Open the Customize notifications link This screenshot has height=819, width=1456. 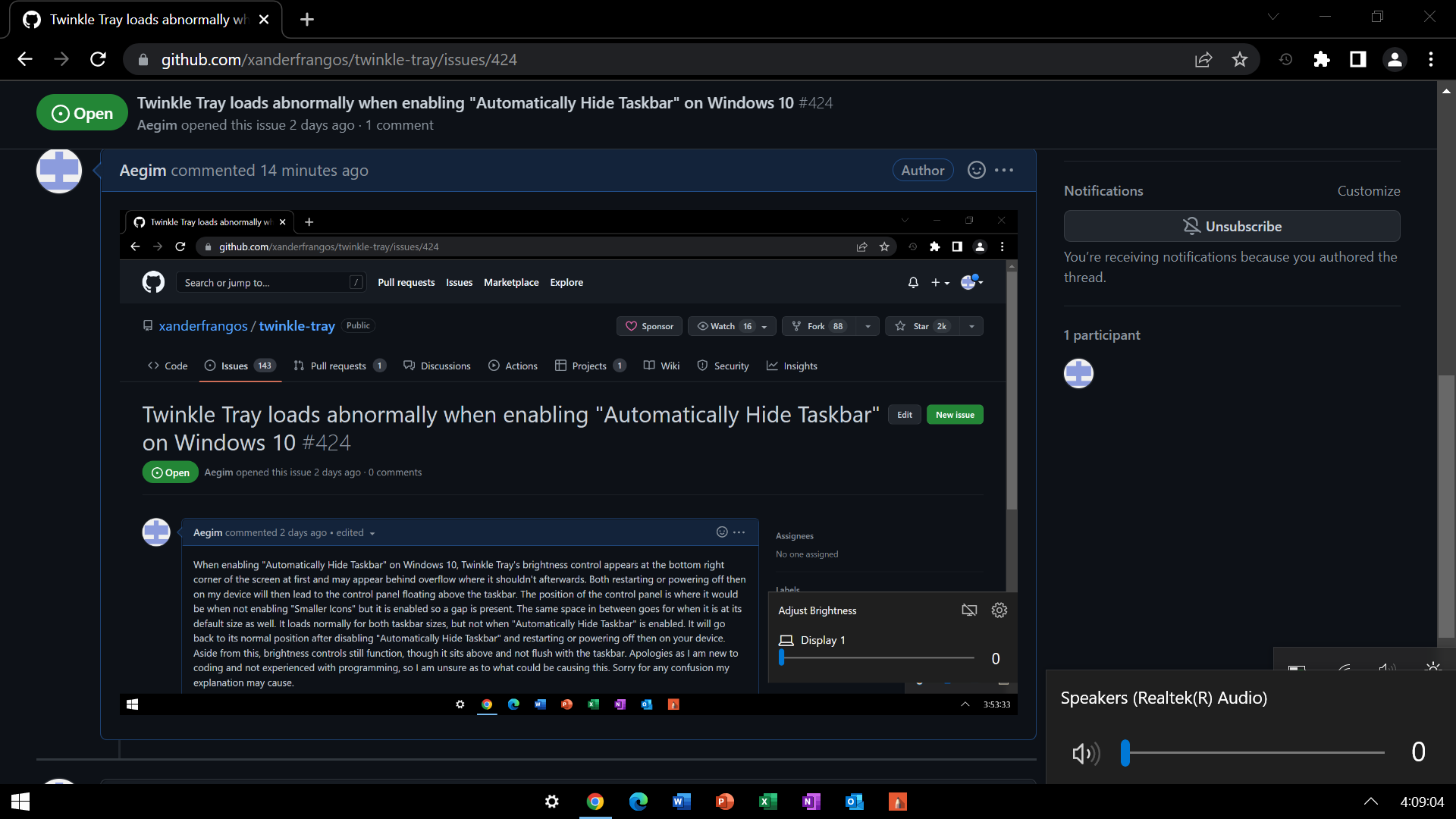point(1368,190)
